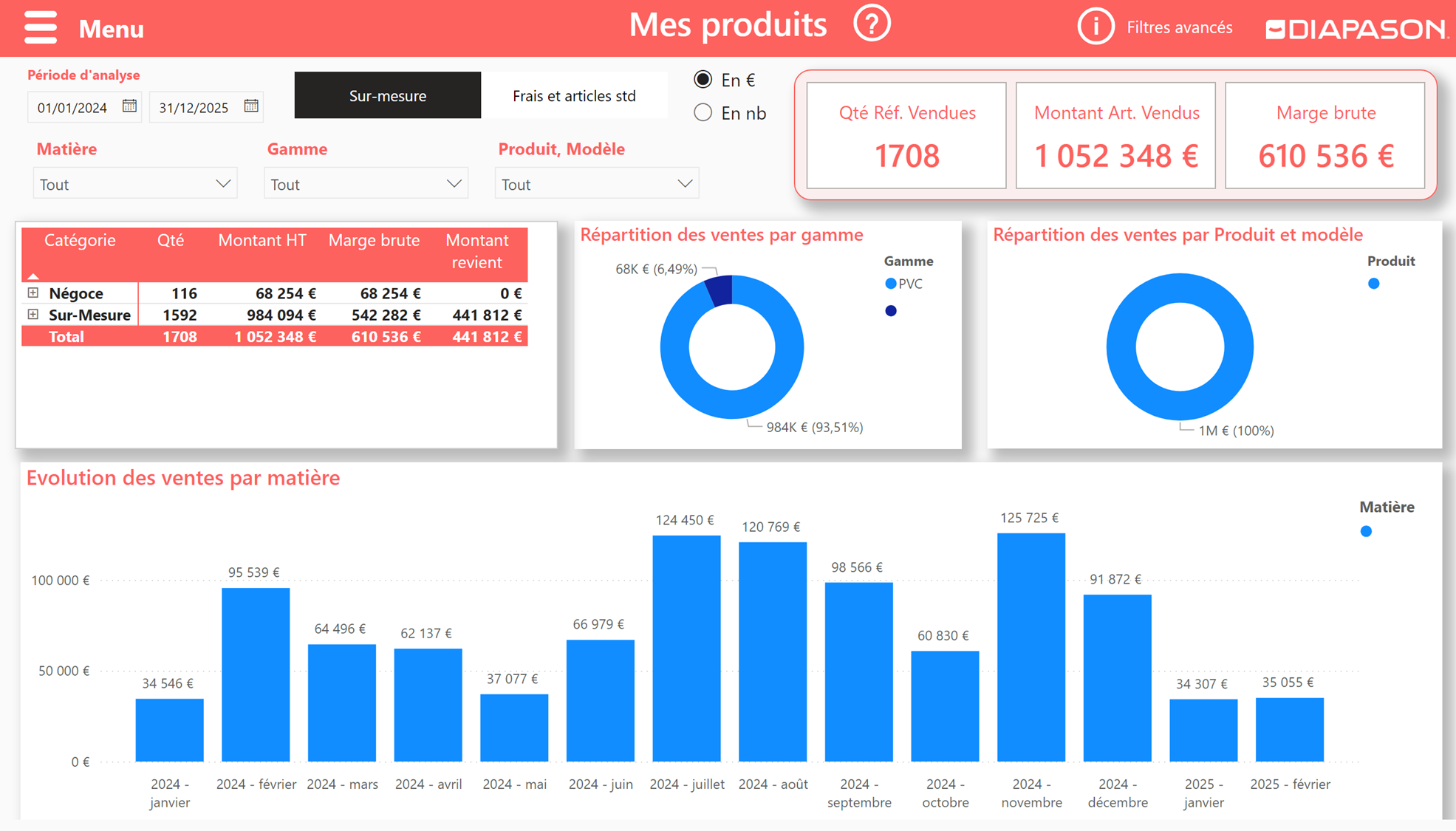Expand the Sur-Mesure row plus icon
Image resolution: width=1456 pixels, height=831 pixels.
[x=33, y=315]
